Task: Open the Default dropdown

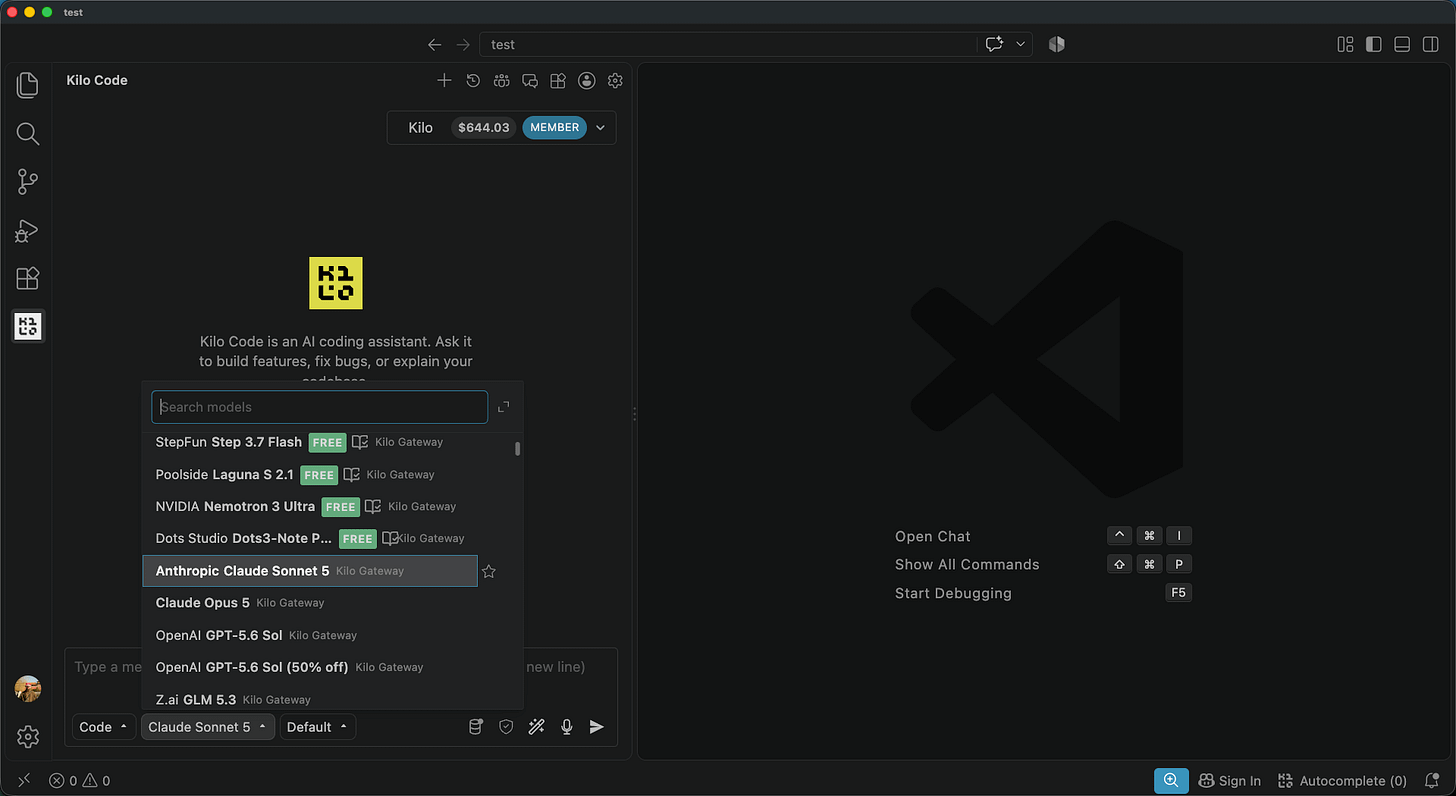Action: tap(318, 727)
